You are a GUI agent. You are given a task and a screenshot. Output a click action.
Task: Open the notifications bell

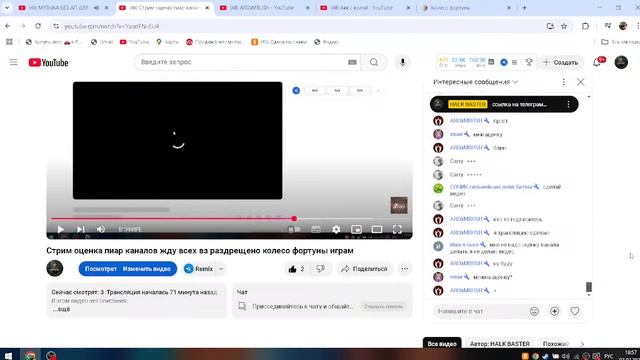(x=597, y=62)
